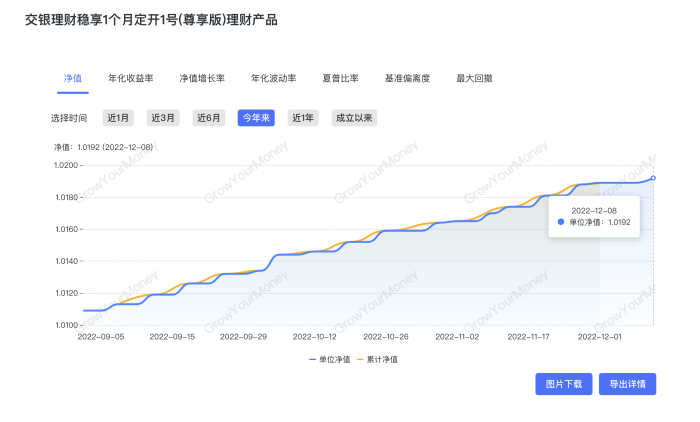
Task: Click the 1.0120 y-axis value
Action: 66,293
